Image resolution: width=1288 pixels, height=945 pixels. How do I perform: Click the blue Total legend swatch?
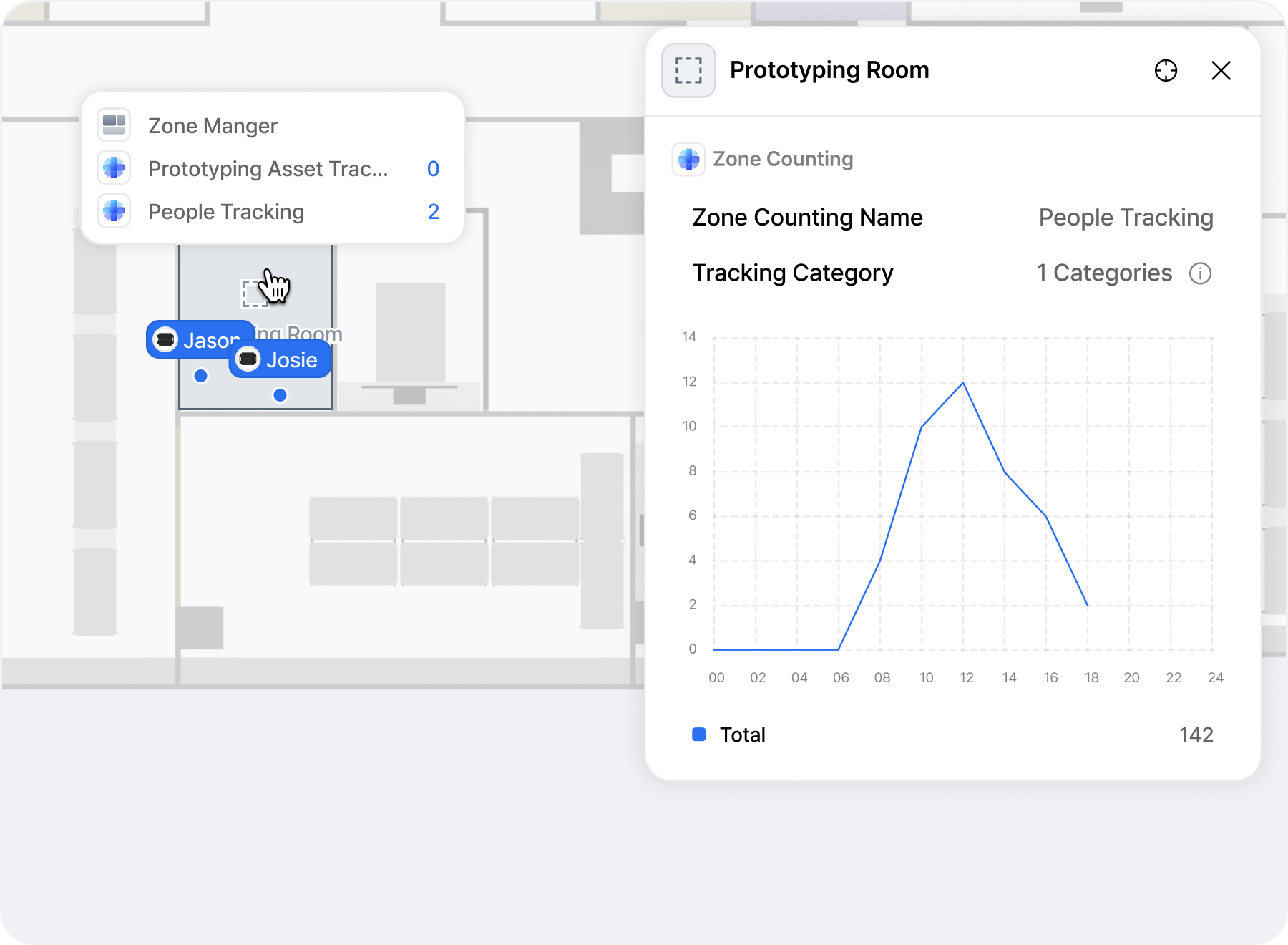699,735
